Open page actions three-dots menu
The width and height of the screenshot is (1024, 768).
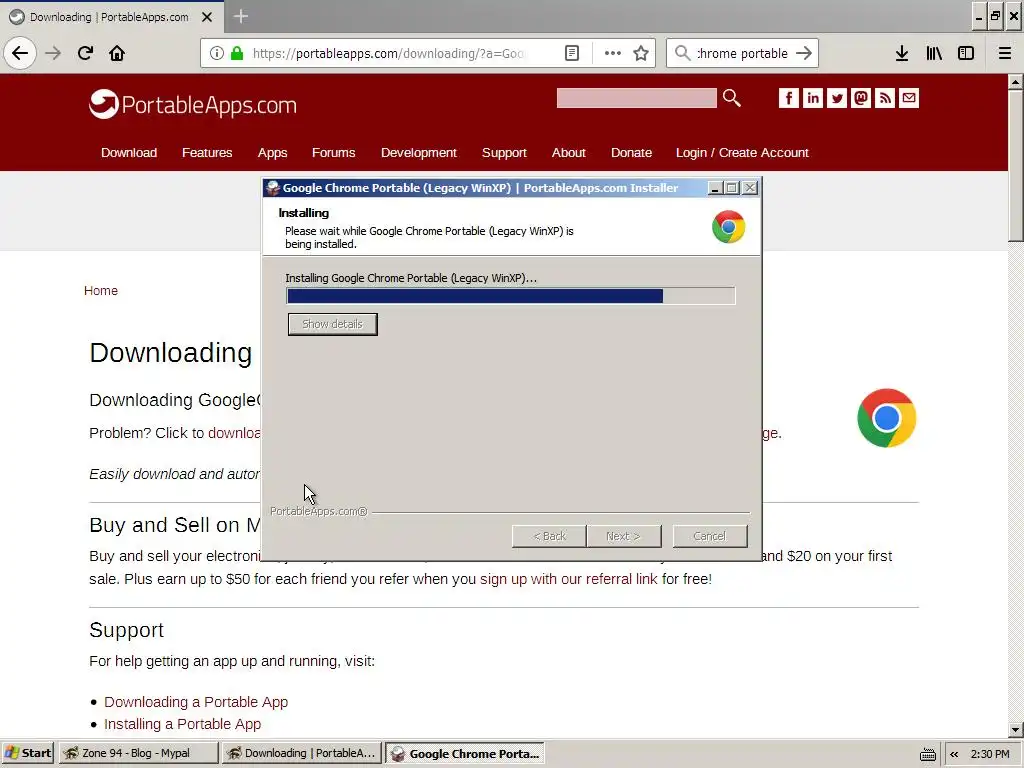point(613,54)
